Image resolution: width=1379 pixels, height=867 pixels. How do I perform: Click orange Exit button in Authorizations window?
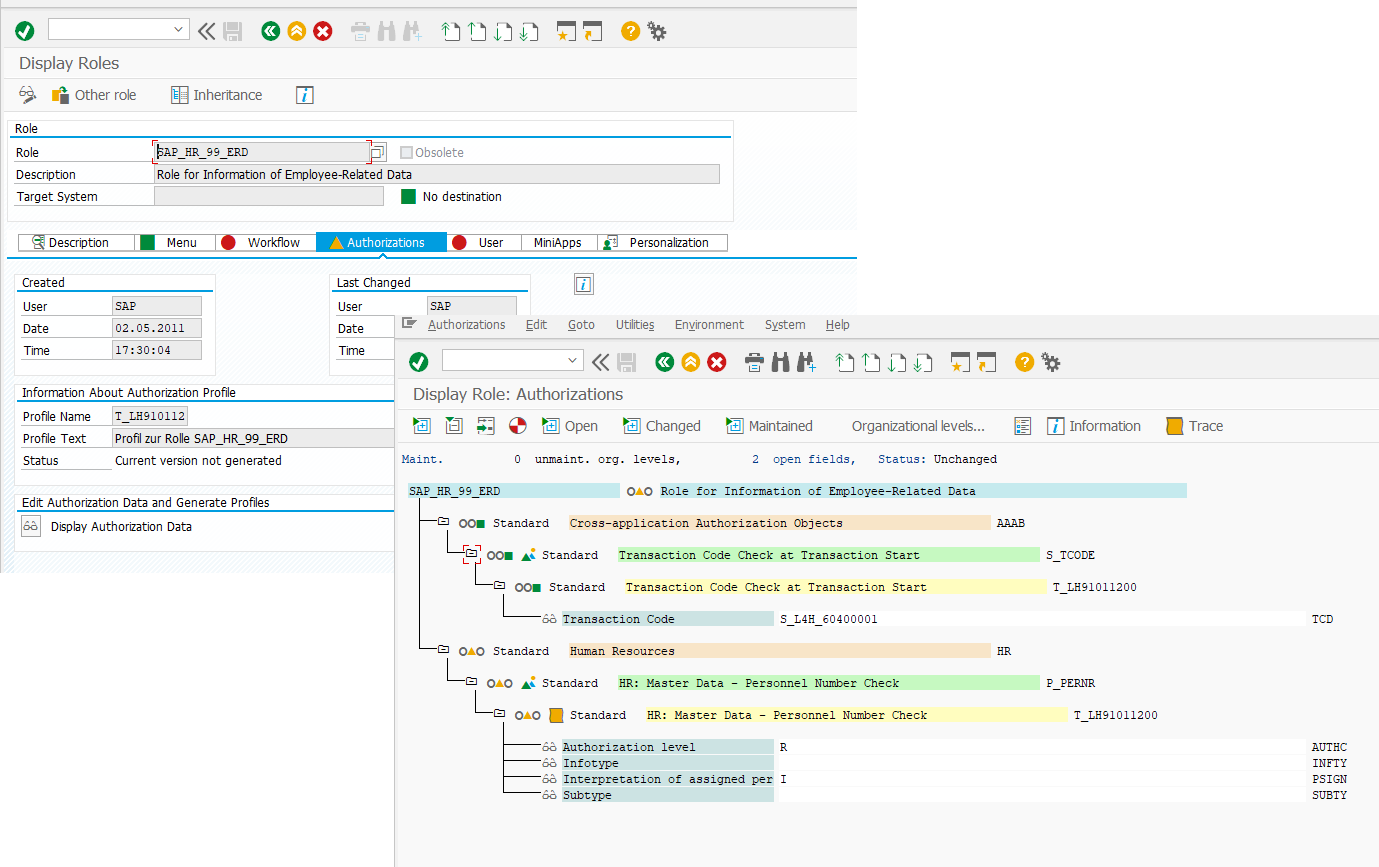690,362
